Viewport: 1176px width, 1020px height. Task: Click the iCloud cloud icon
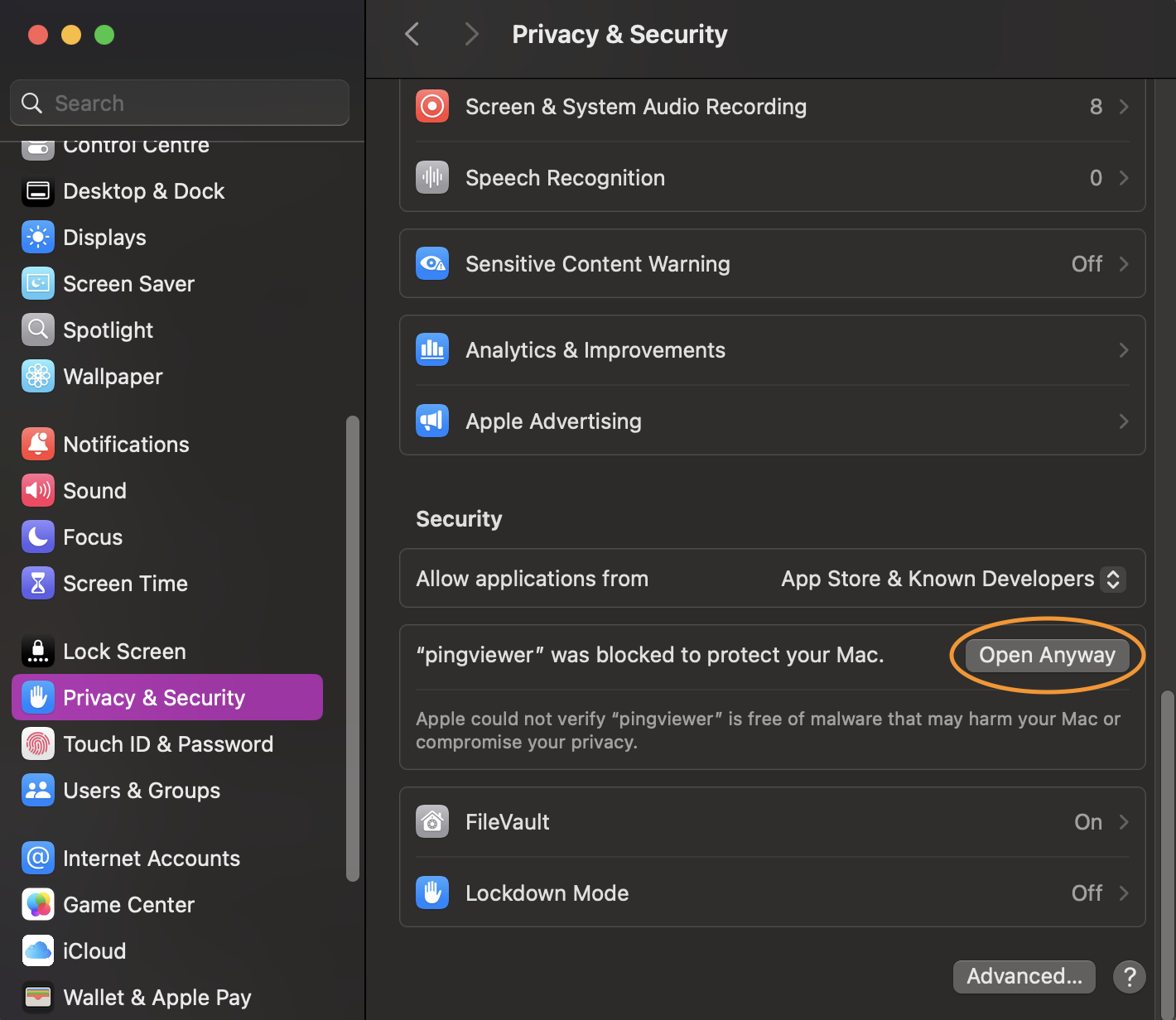pos(38,951)
